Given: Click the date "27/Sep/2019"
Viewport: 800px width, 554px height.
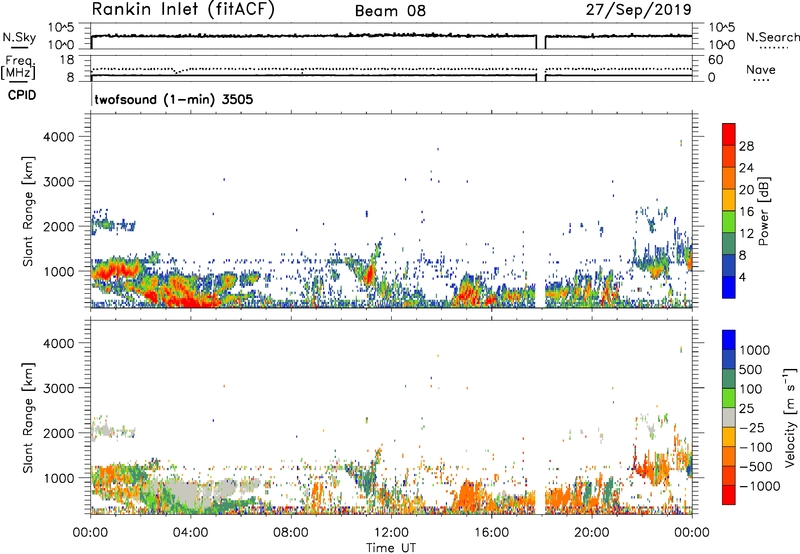Looking at the screenshot, I should [638, 10].
